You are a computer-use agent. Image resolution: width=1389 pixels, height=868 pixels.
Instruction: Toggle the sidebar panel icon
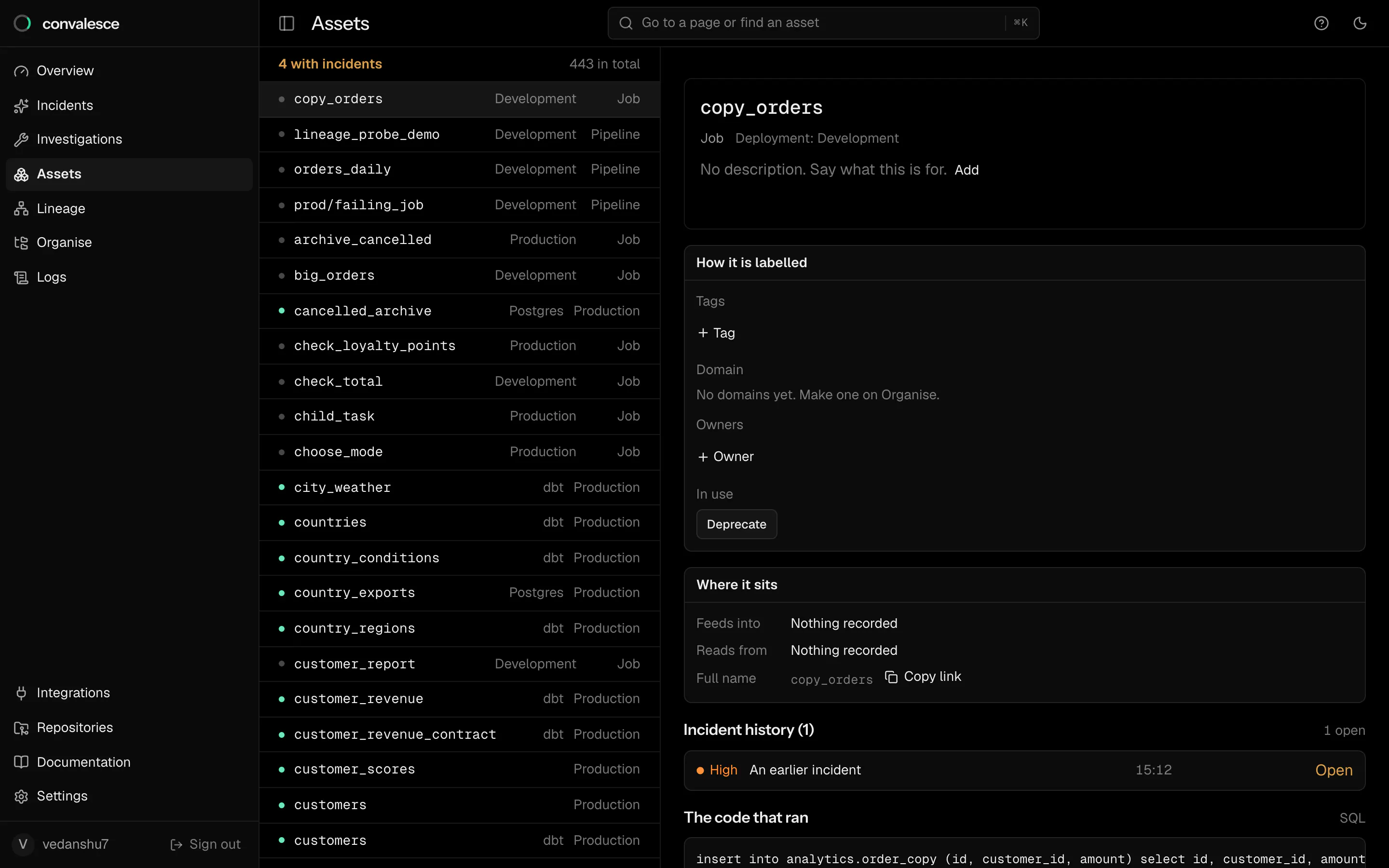[286, 24]
